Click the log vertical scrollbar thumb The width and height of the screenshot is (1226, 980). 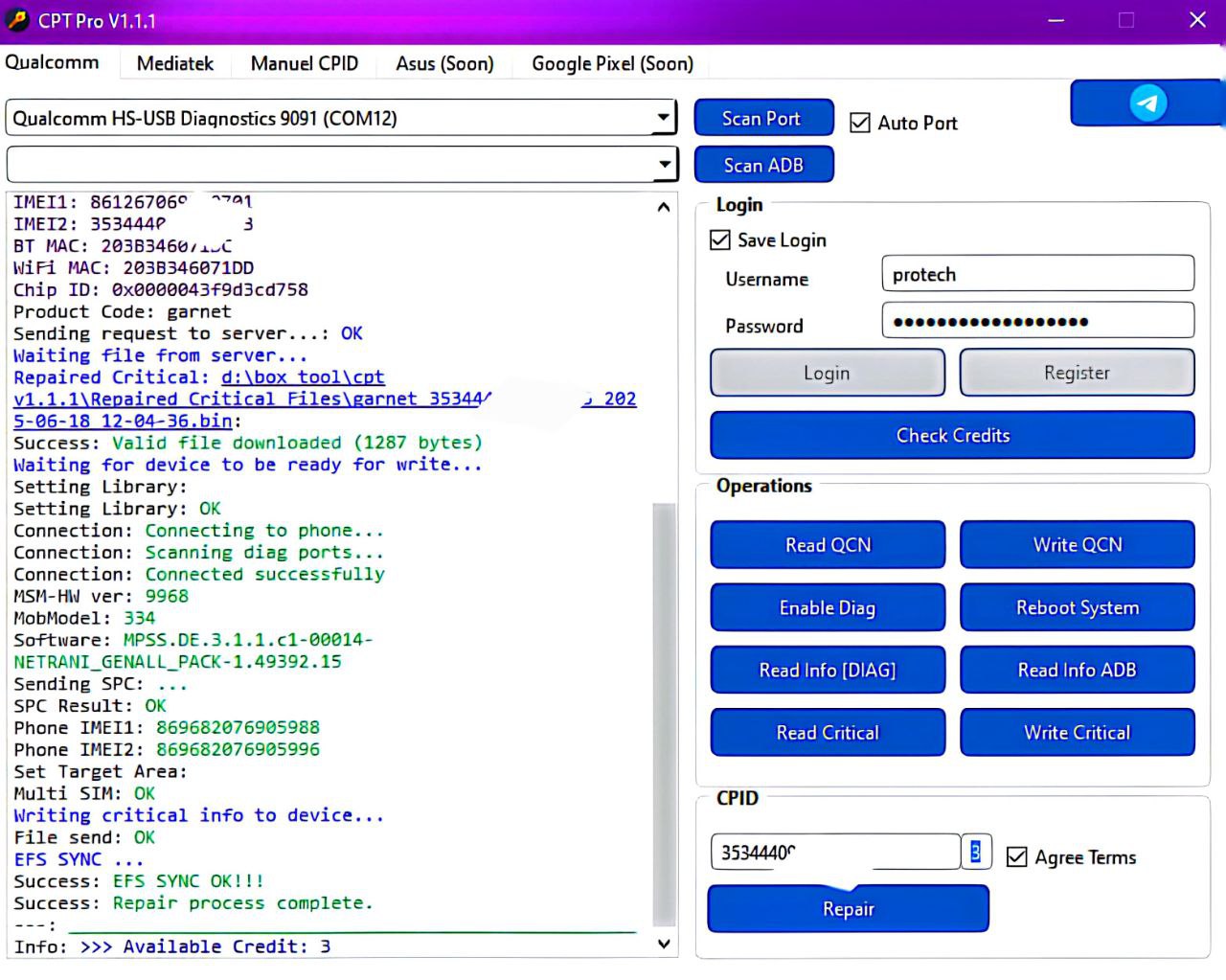click(664, 715)
